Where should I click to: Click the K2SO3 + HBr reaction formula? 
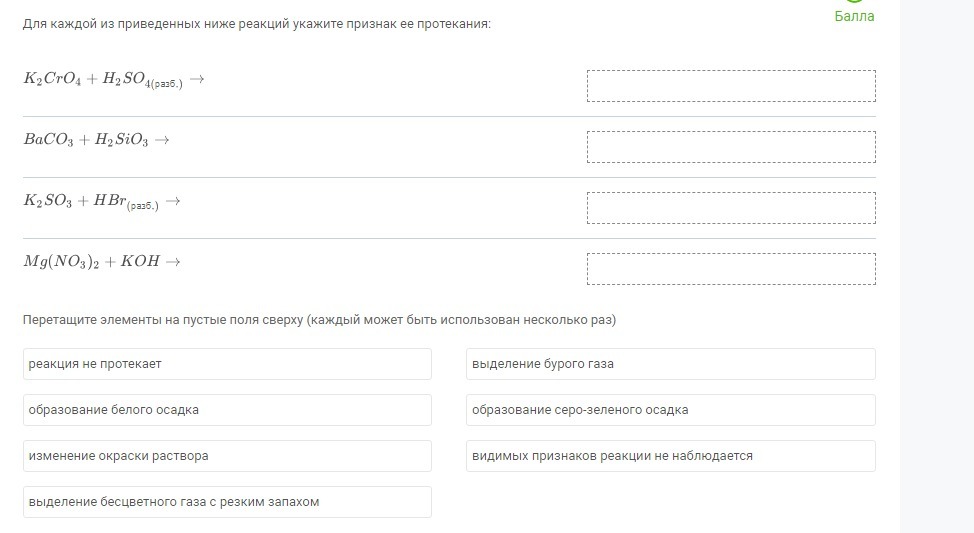102,202
